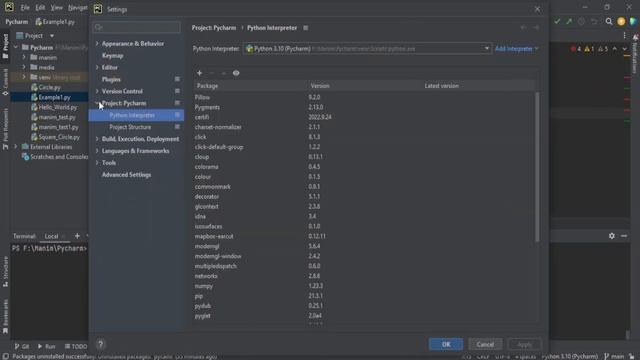Open the Navigate menu

[78, 8]
